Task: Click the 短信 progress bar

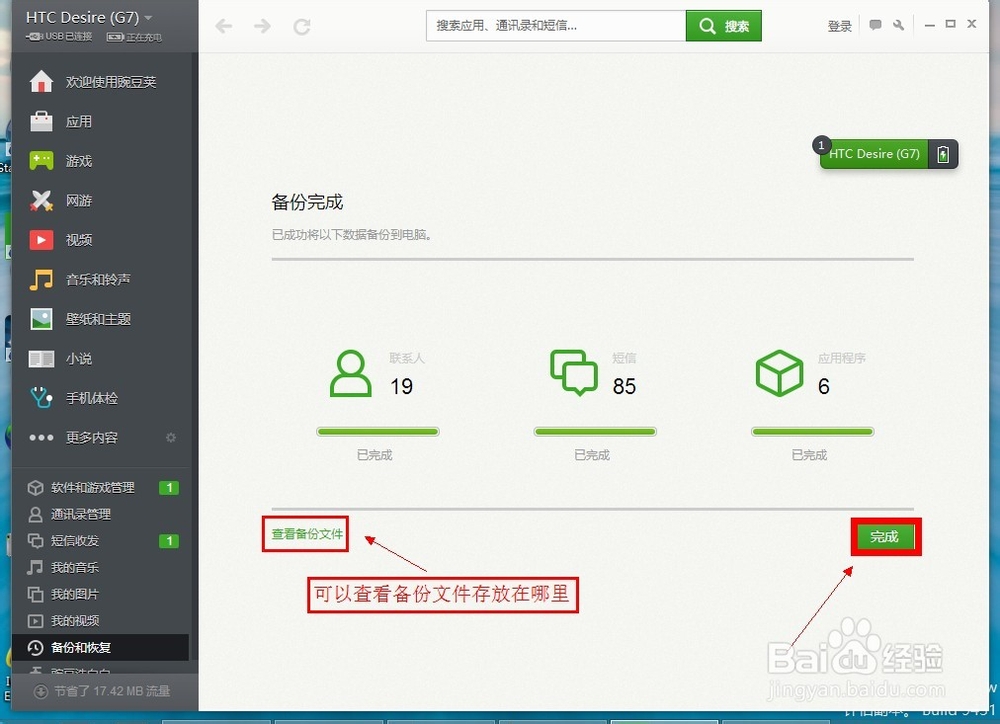Action: (595, 432)
